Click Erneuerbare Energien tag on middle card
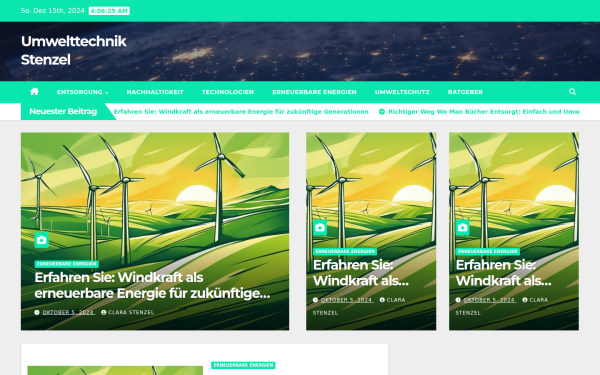The width and height of the screenshot is (600, 375). (x=345, y=251)
